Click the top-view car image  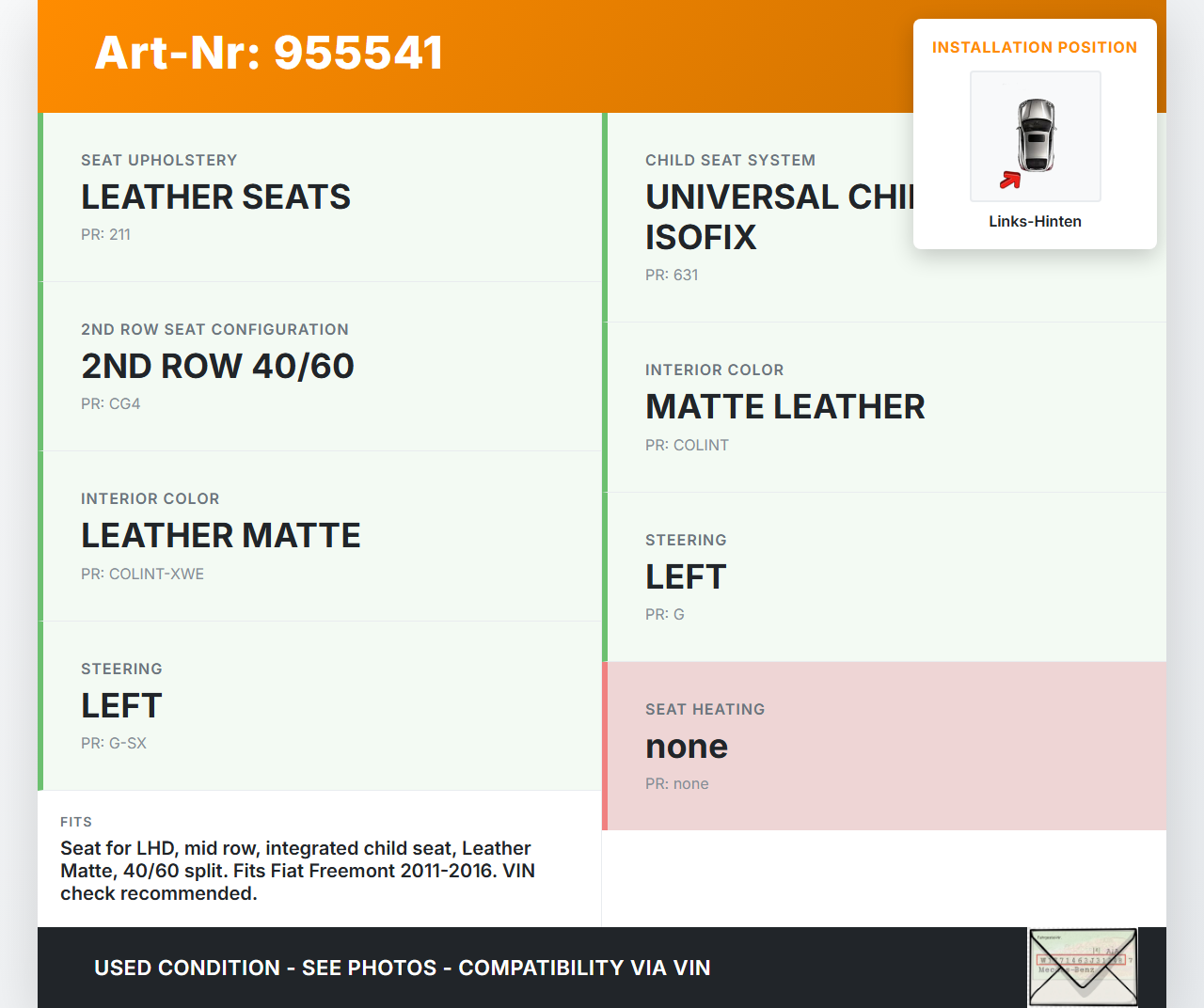pos(1036,135)
